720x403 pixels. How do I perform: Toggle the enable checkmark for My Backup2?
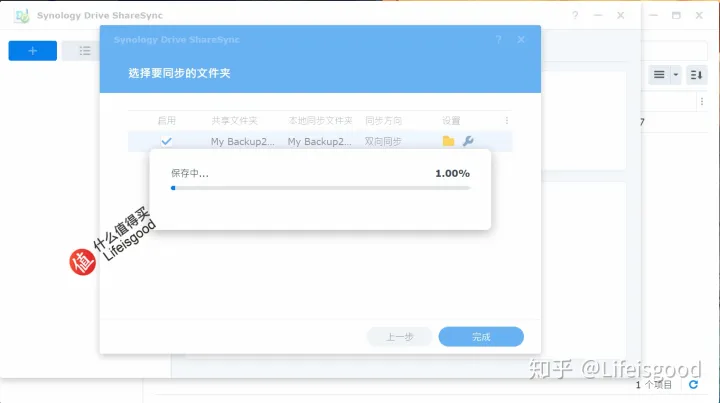[x=166, y=141]
